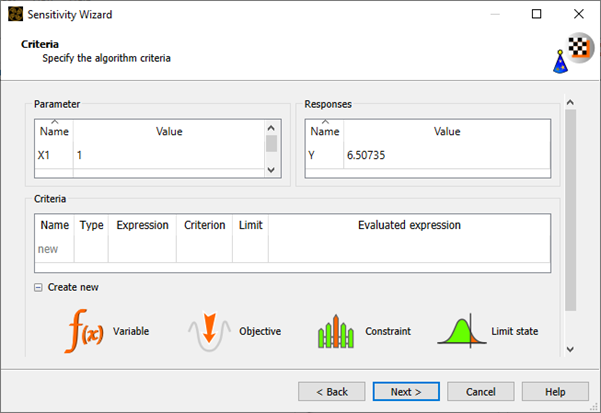This screenshot has height=413, width=601.
Task: Click the Criterion column header
Action: click(x=204, y=225)
